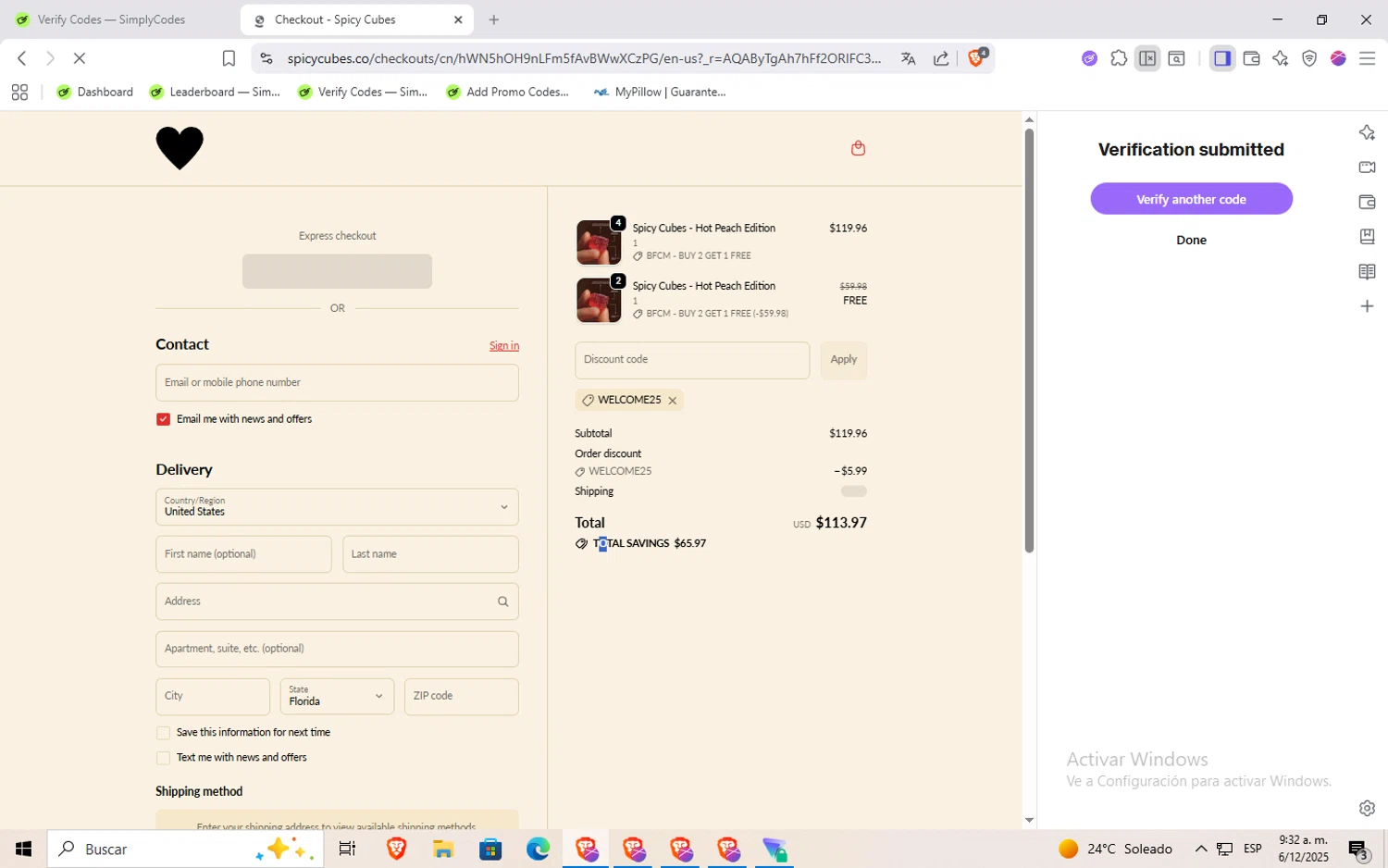Viewport: 1388px width, 868px height.
Task: Check Save this information for next time
Action: [x=163, y=733]
